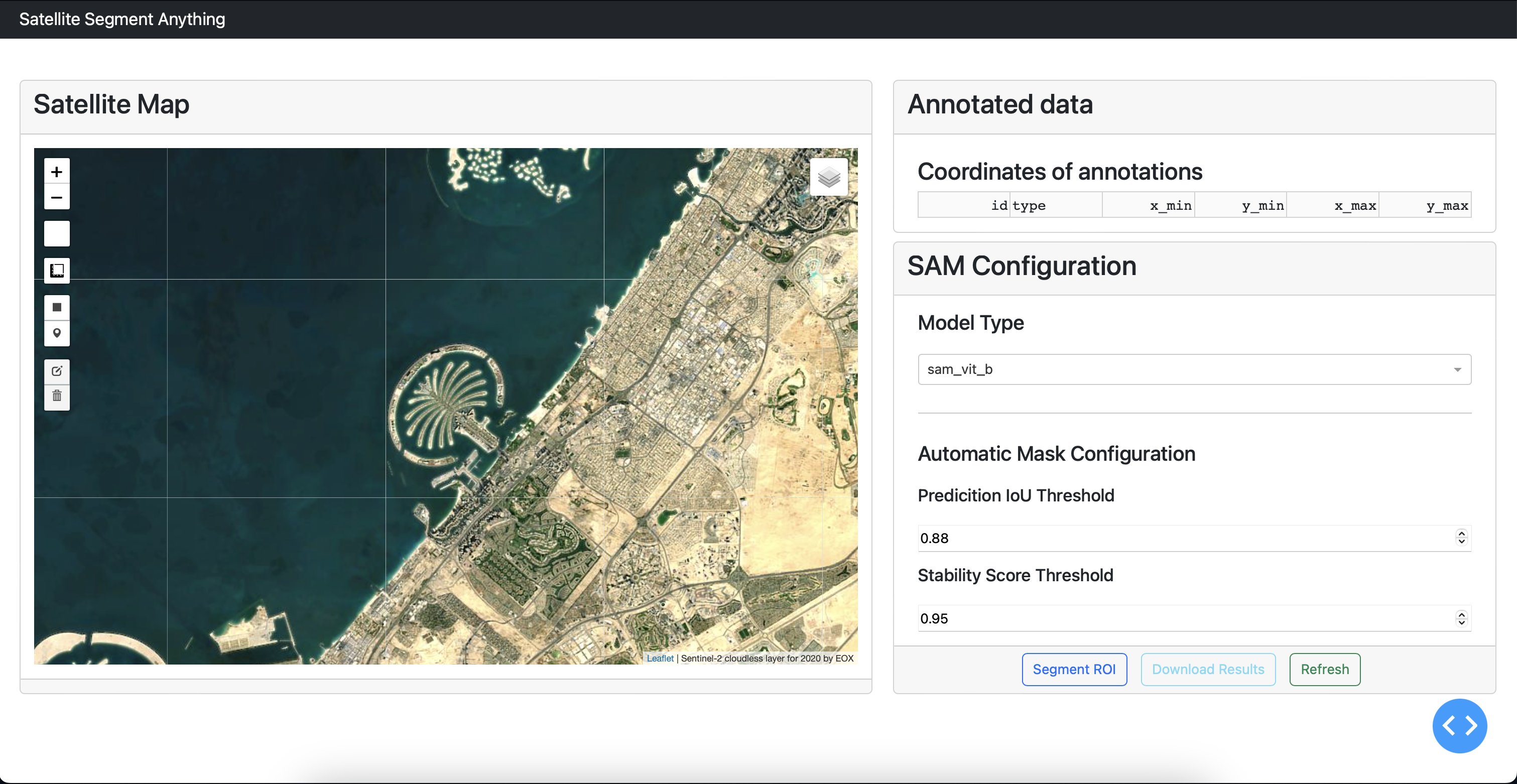Click the Satellite Segment Anything header title
The image size is (1517, 784).
(122, 19)
